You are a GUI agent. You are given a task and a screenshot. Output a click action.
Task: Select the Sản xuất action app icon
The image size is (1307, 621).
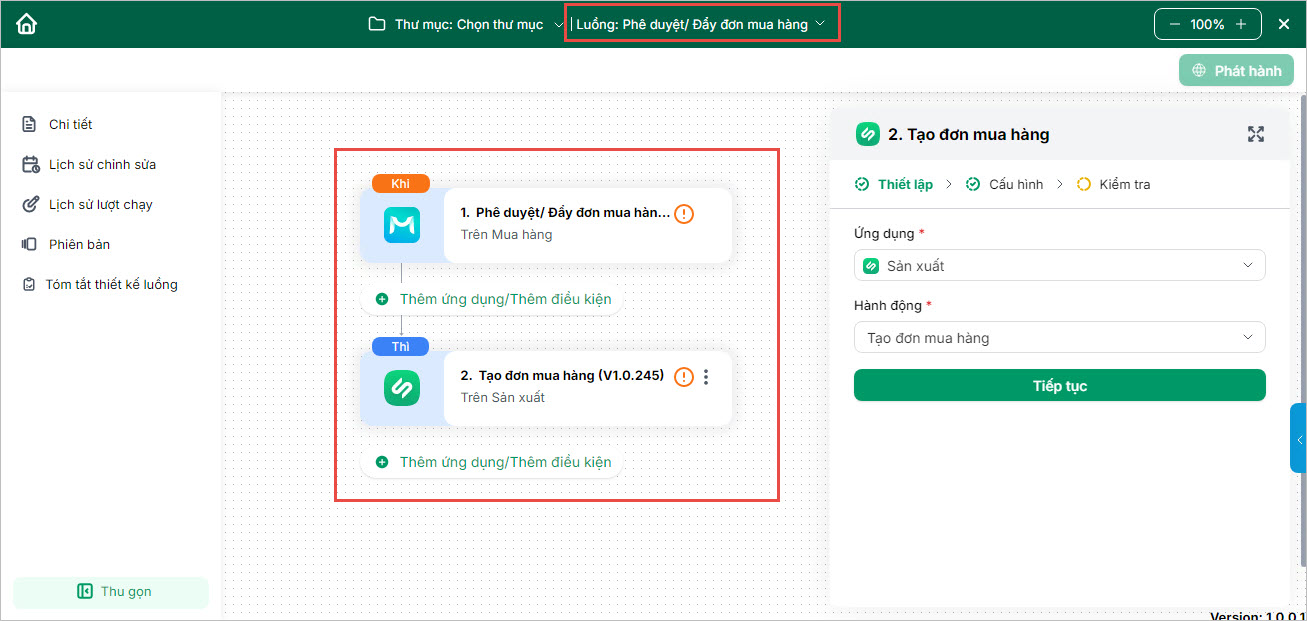pos(402,388)
